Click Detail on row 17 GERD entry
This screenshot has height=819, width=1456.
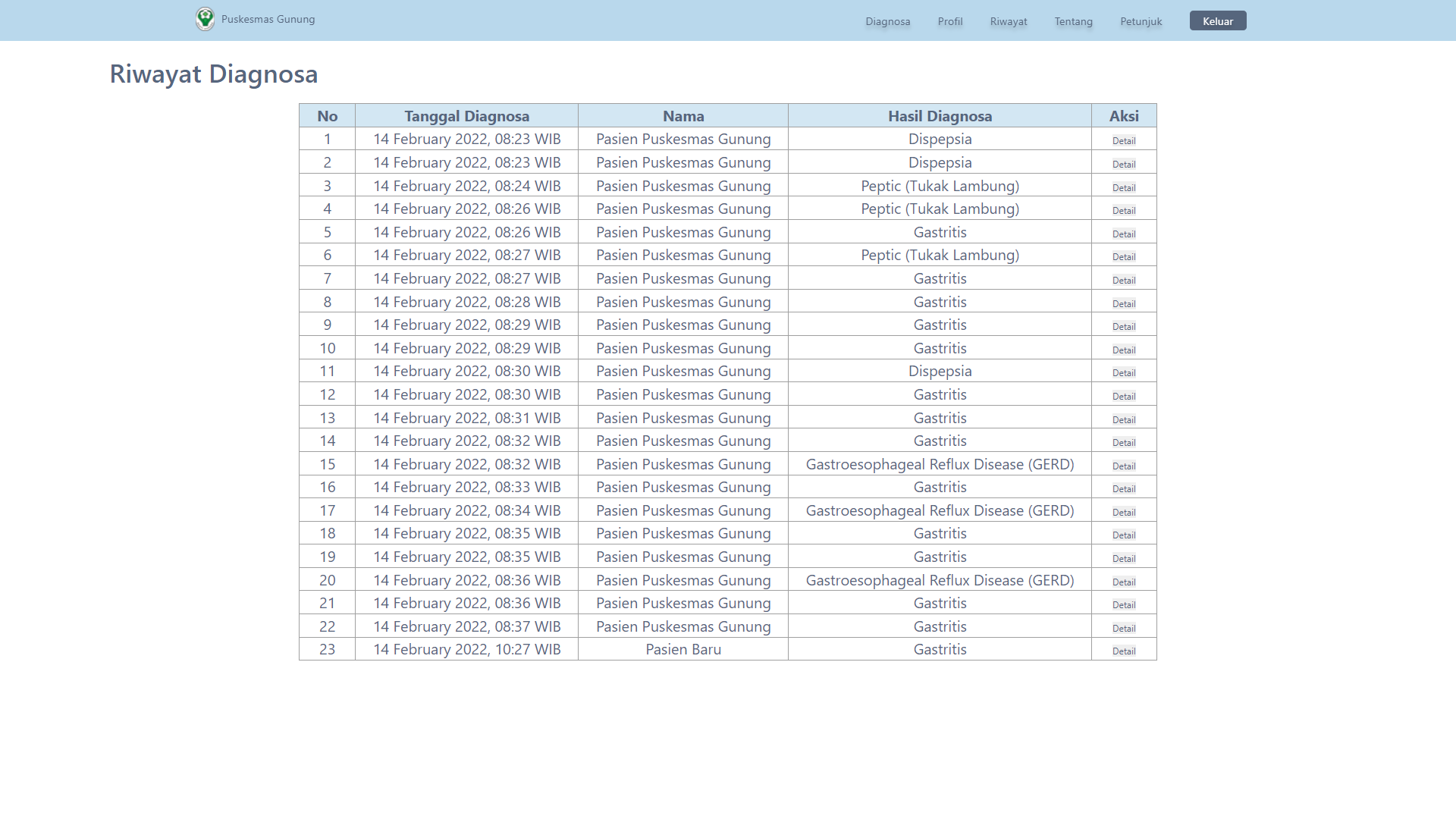point(1123,512)
